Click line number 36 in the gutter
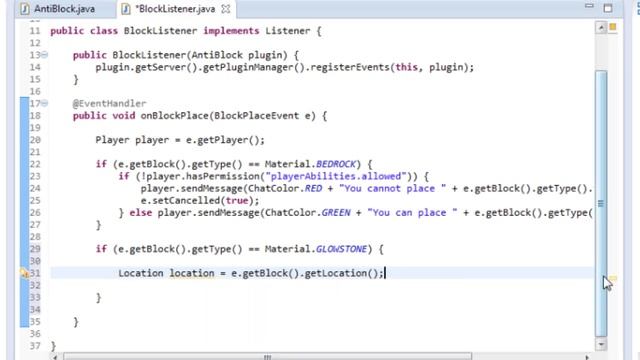Viewport: 640px width, 360px height. click(x=35, y=334)
